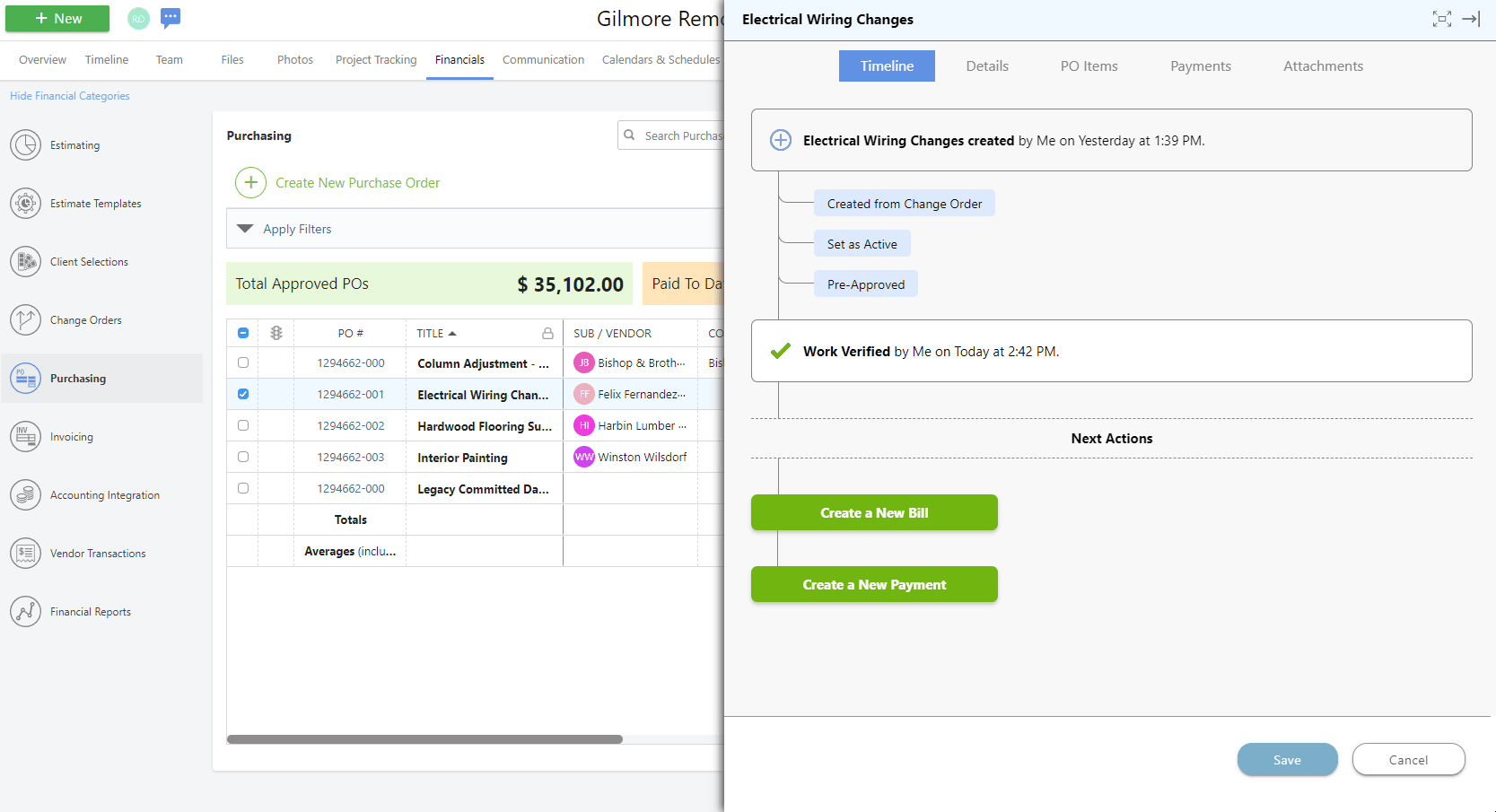1496x812 pixels.
Task: Click Create a New Bill
Action: 873,512
